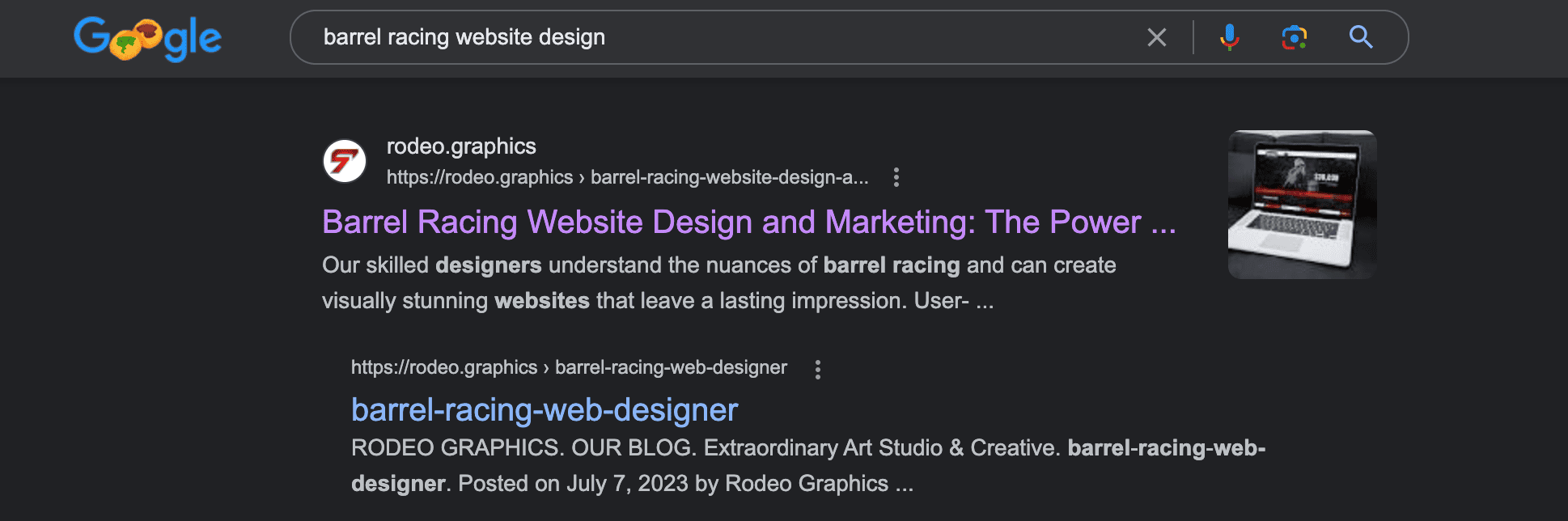Open the three-dot menu beside barrel-racing-website-design URL
Viewport: 1568px width, 521px height.
tap(896, 177)
